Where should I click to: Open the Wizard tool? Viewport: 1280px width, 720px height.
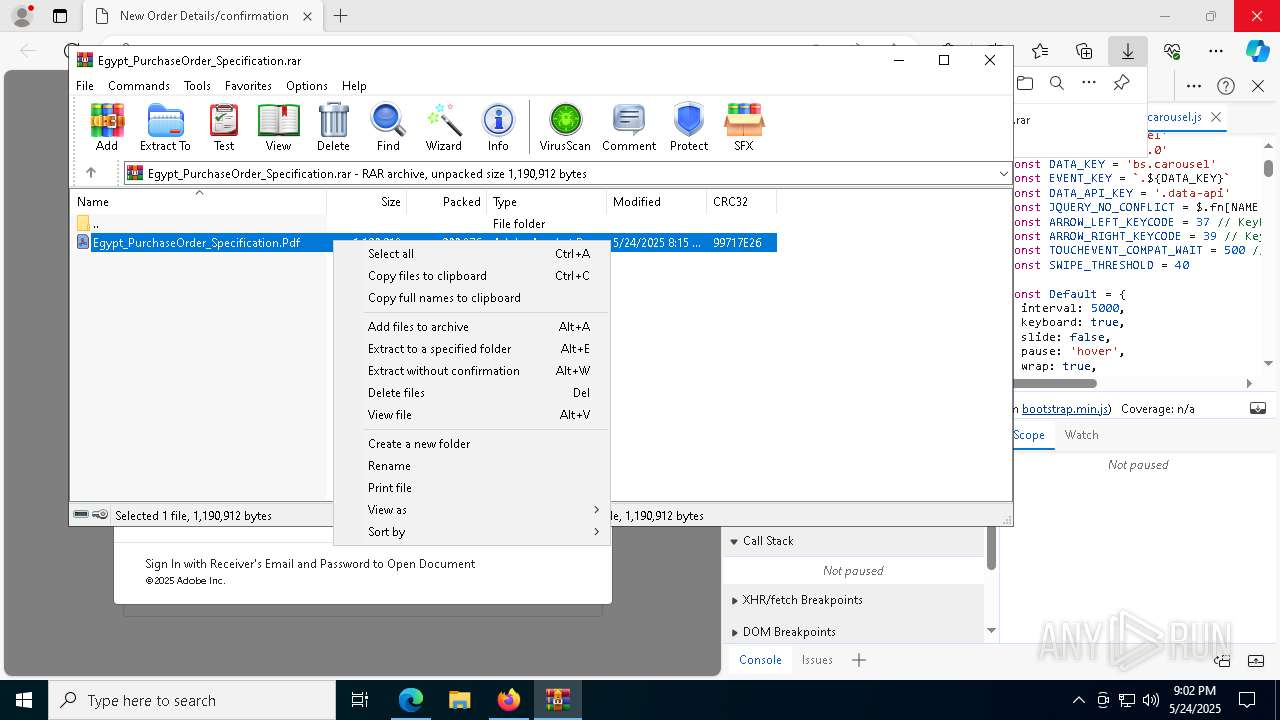click(x=443, y=127)
